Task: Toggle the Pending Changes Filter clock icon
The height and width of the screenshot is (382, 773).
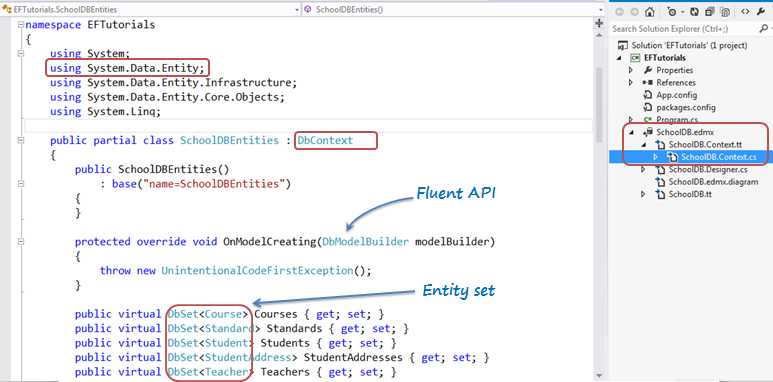Action: (672, 12)
